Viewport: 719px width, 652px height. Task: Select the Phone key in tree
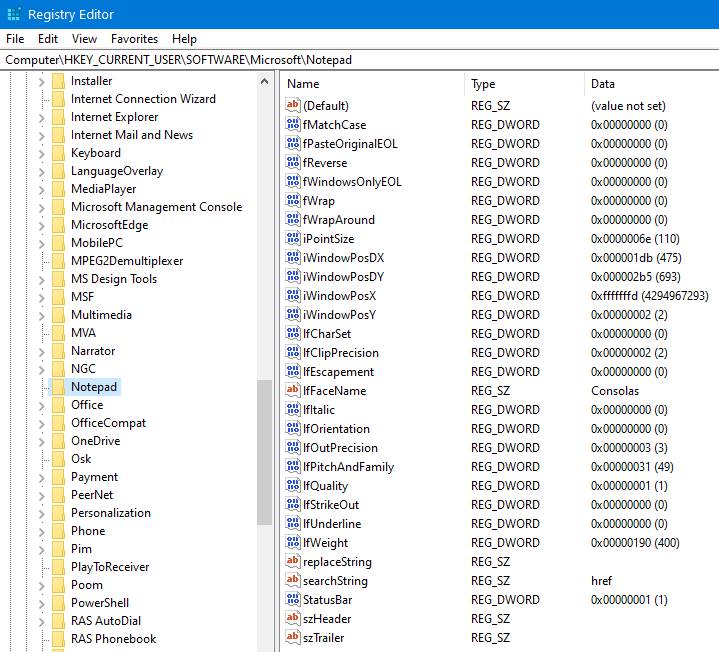(88, 530)
